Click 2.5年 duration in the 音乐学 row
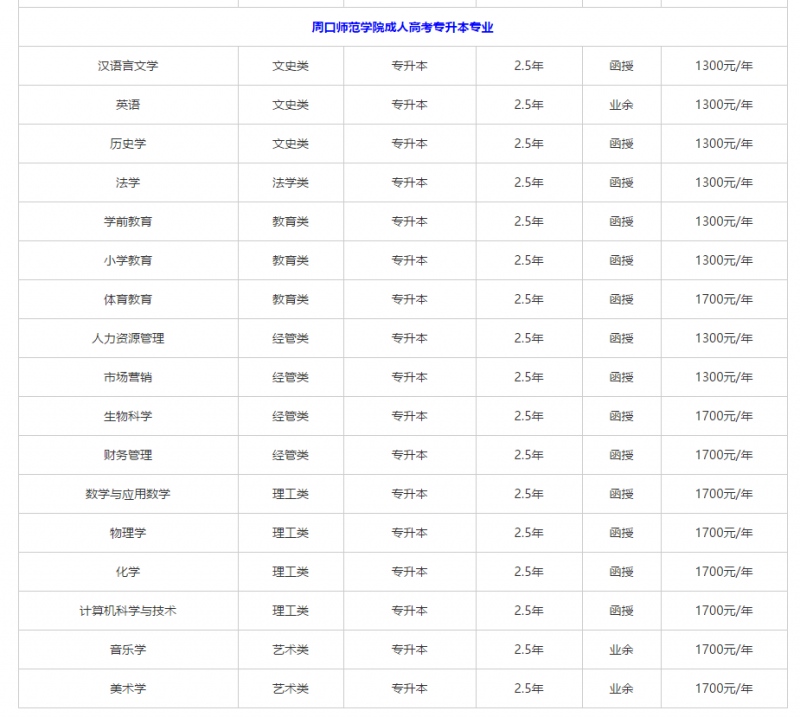The image size is (800, 717). click(x=529, y=650)
